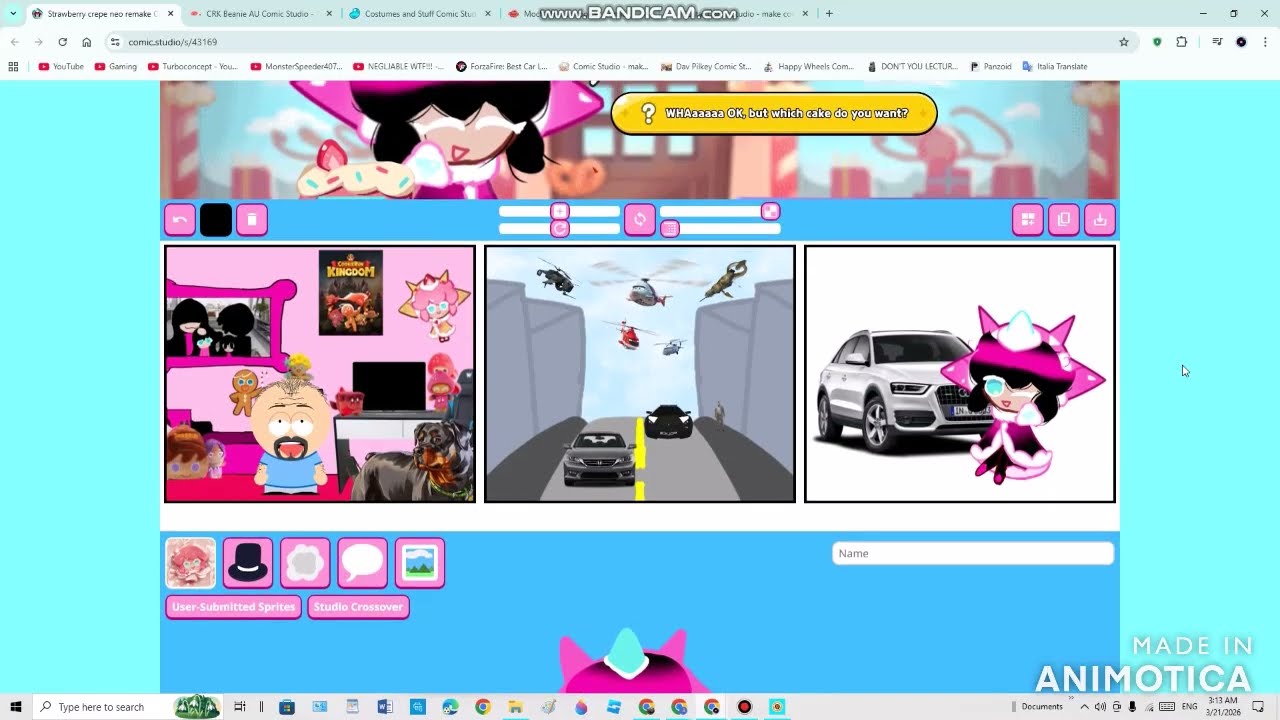Open Task View in taskbar
The image size is (1280, 720).
[x=240, y=707]
